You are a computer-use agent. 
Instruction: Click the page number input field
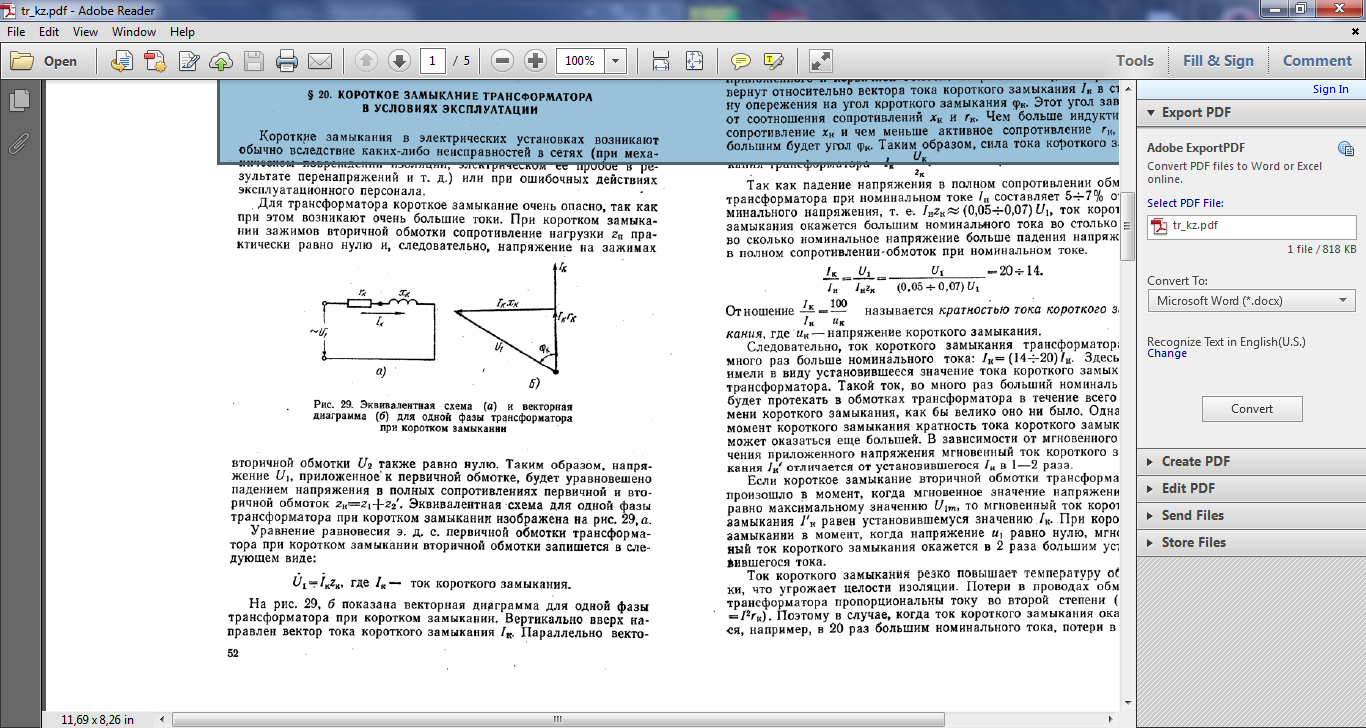433,61
